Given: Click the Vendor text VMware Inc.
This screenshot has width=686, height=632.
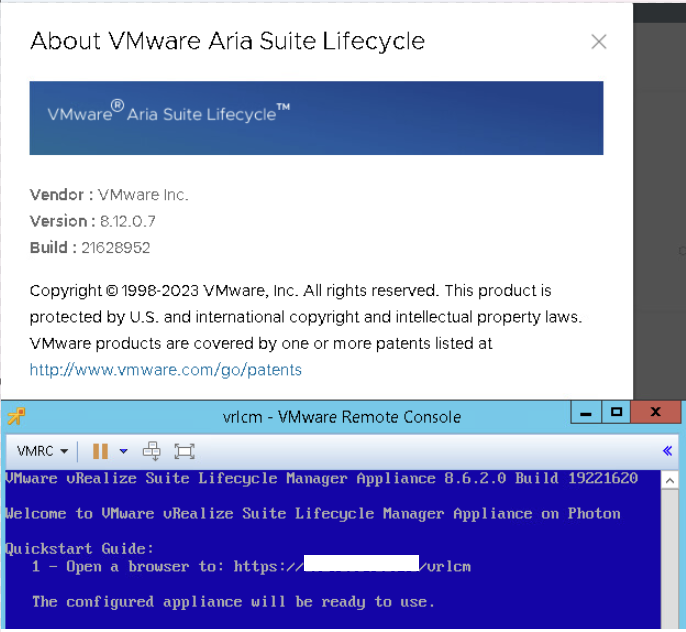Looking at the screenshot, I should click(143, 195).
